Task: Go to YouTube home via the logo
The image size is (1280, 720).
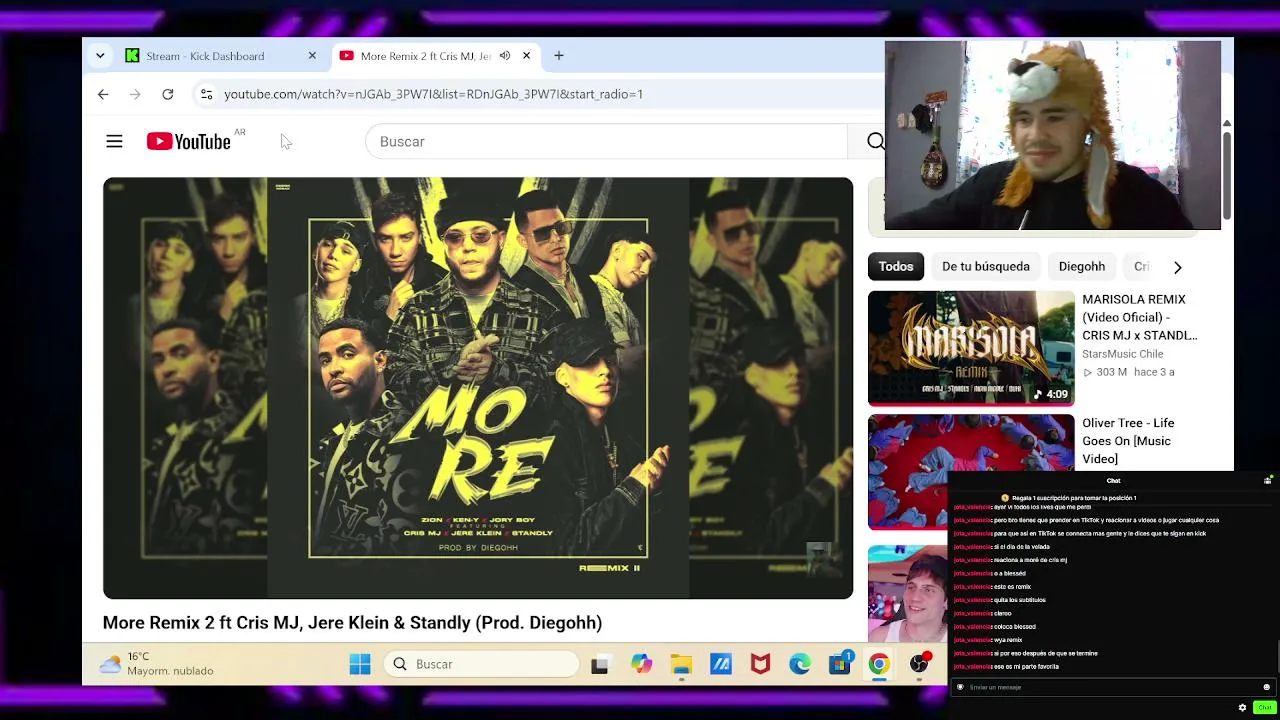Action: pyautogui.click(x=189, y=142)
